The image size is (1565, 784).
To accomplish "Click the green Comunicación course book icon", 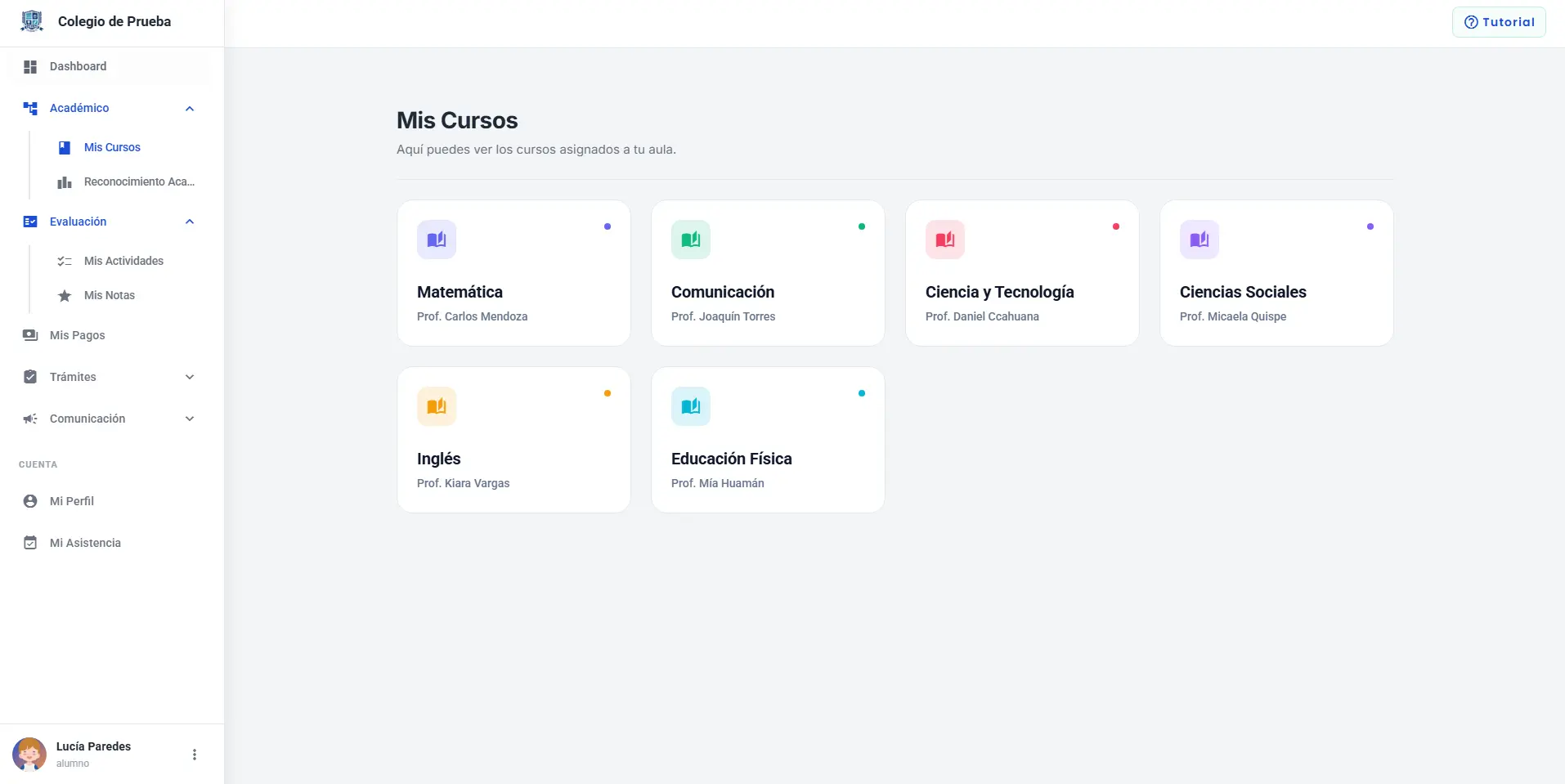I will click(x=691, y=240).
